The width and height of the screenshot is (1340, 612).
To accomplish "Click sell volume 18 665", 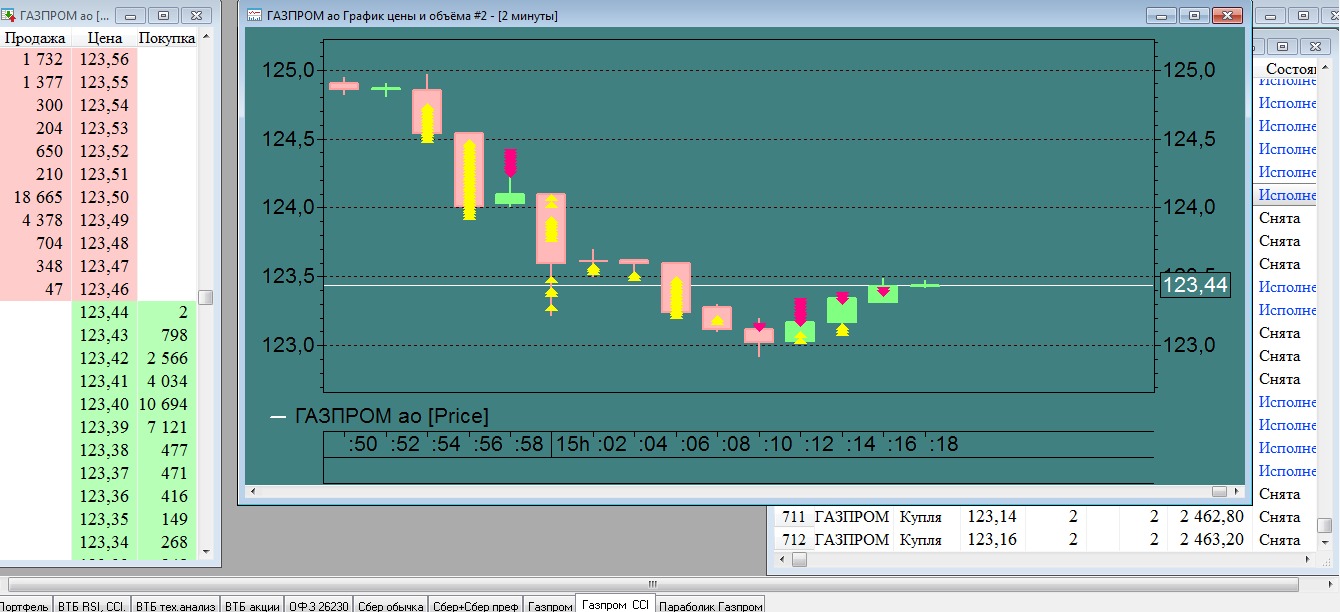I will (39, 198).
